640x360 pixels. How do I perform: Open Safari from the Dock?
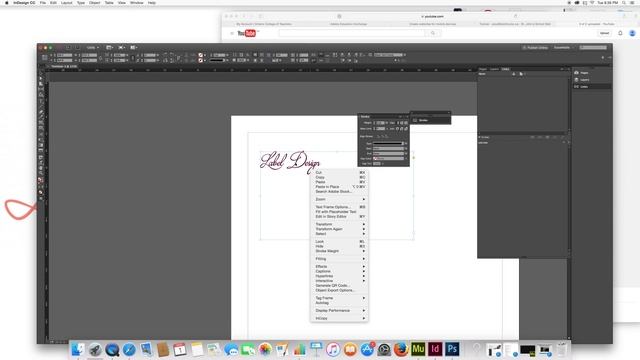pyautogui.click(x=129, y=349)
